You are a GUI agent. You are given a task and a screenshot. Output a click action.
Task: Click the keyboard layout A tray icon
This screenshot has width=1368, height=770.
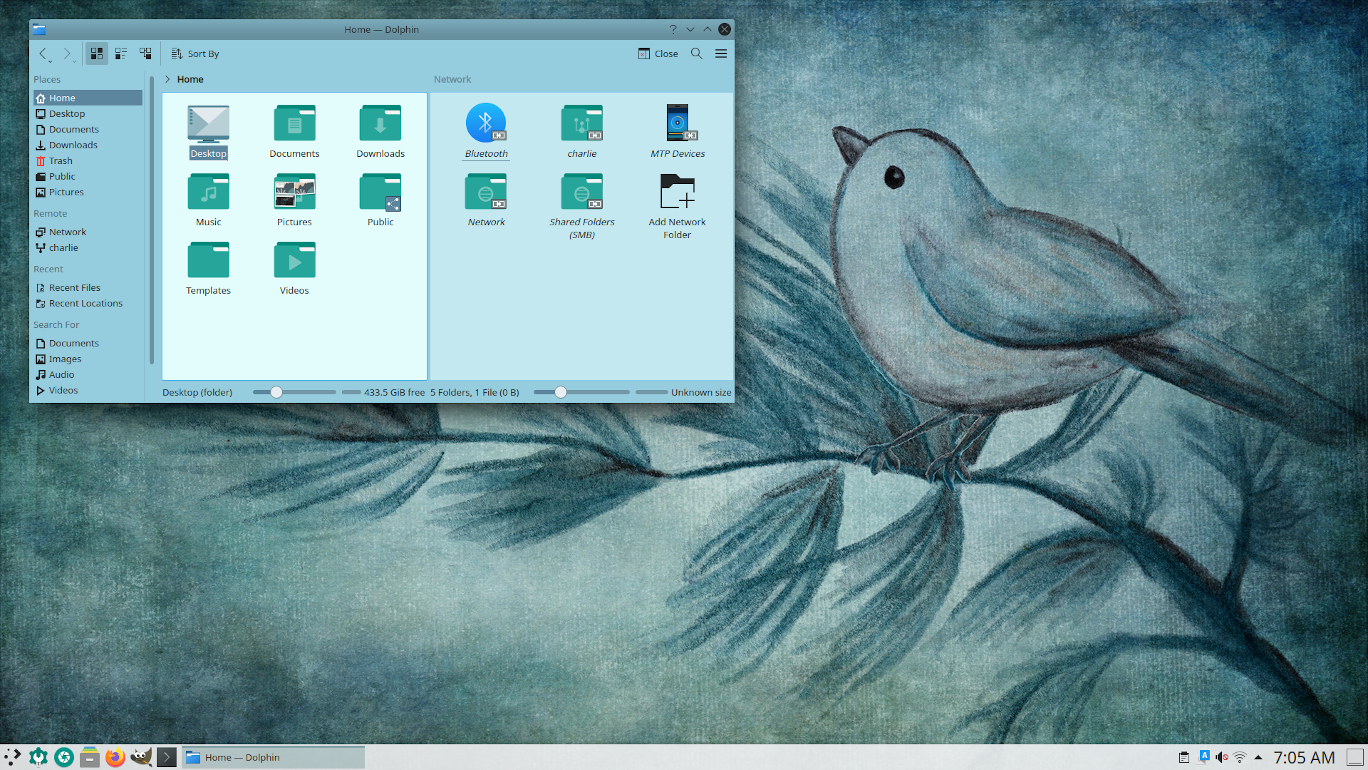pyautogui.click(x=1204, y=757)
